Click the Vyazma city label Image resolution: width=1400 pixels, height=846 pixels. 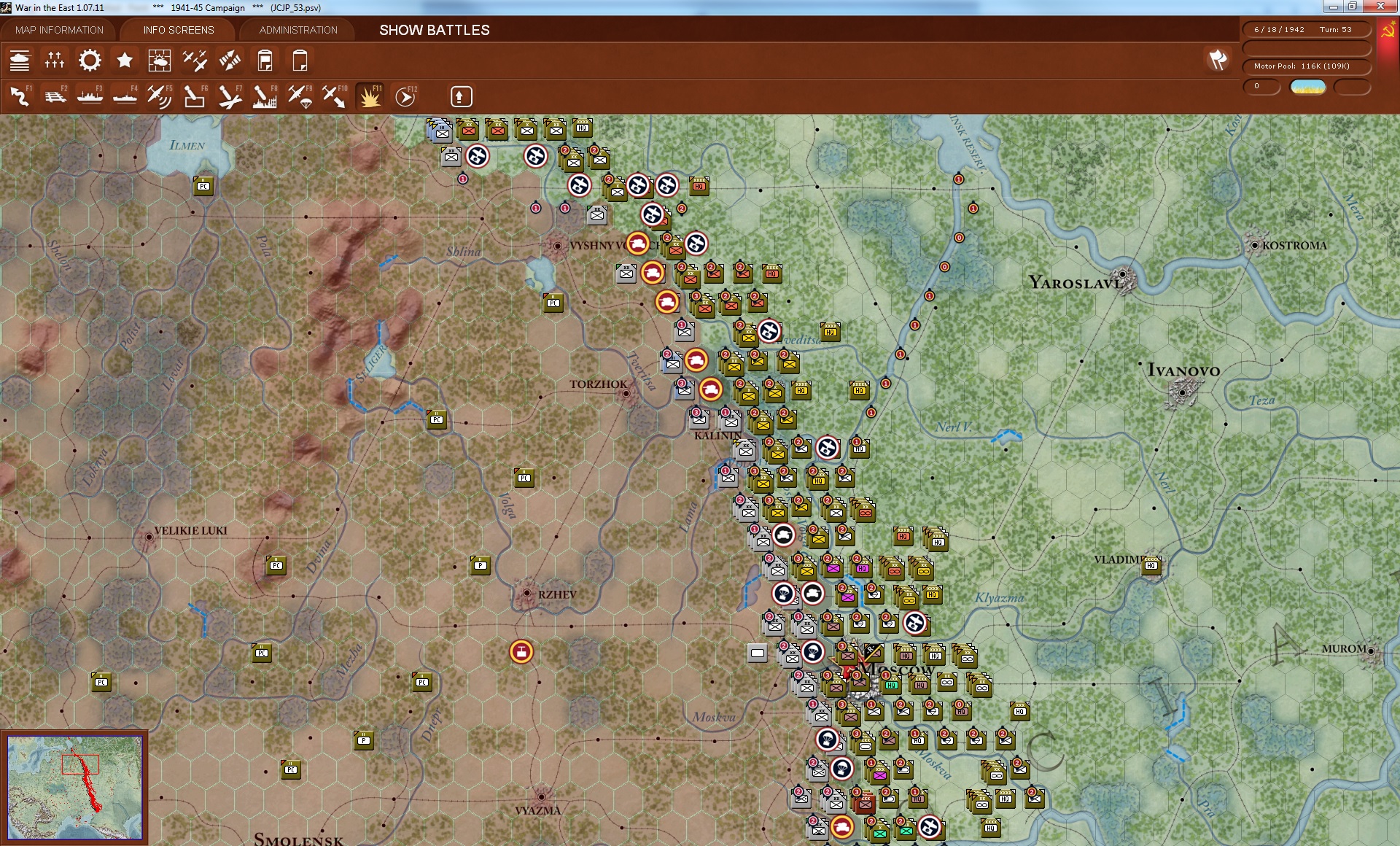pos(538,810)
